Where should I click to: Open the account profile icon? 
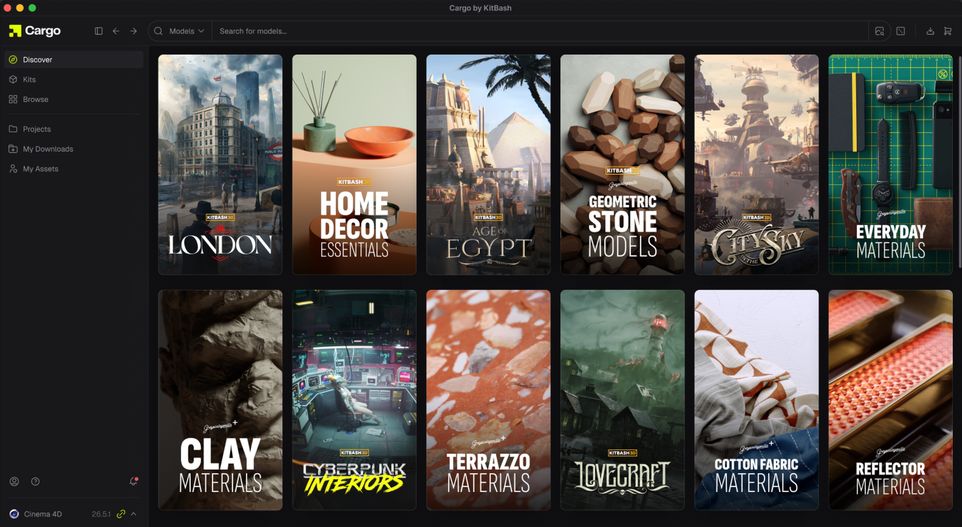[14, 482]
